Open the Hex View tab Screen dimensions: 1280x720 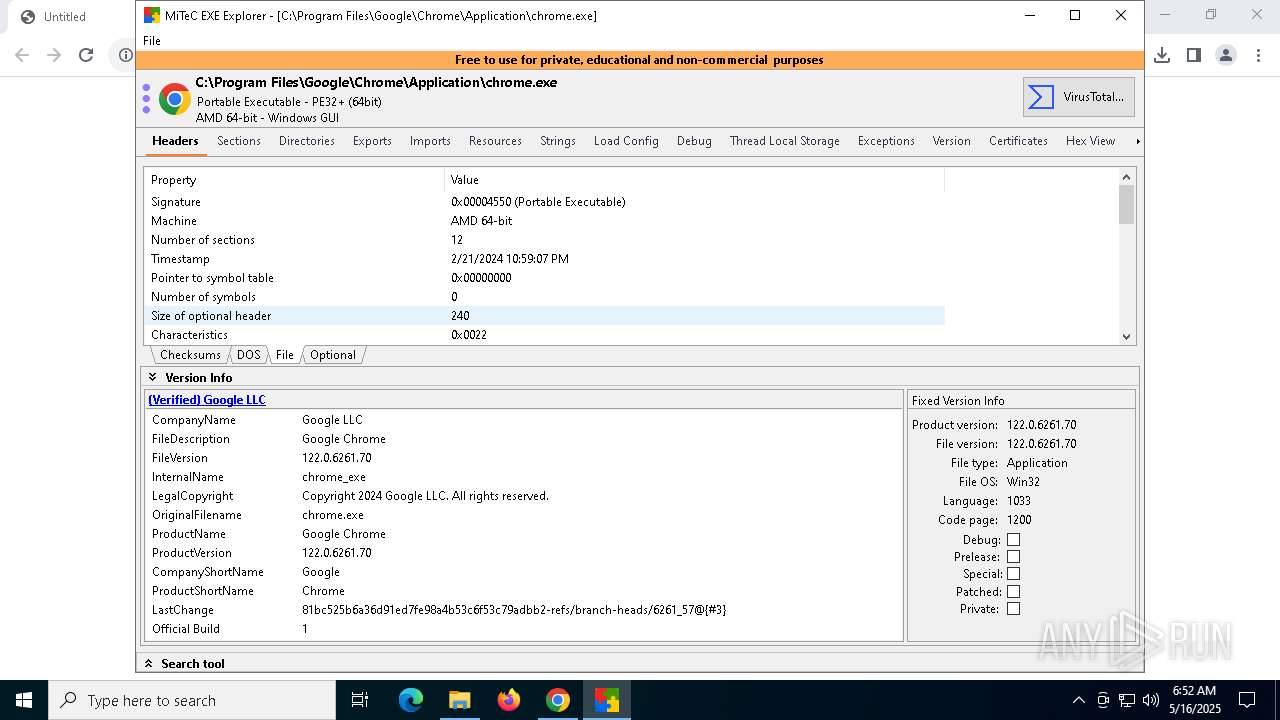pos(1090,141)
